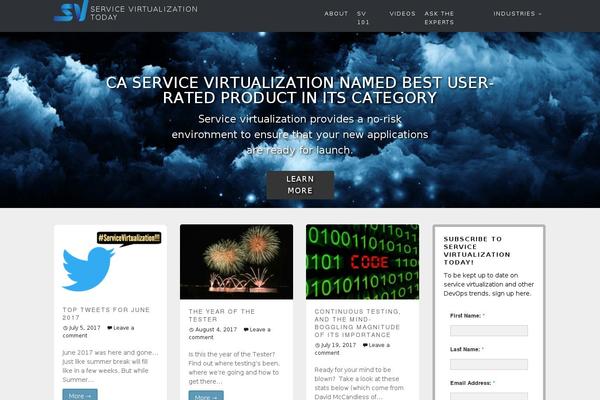Open the About menu item

pos(336,13)
